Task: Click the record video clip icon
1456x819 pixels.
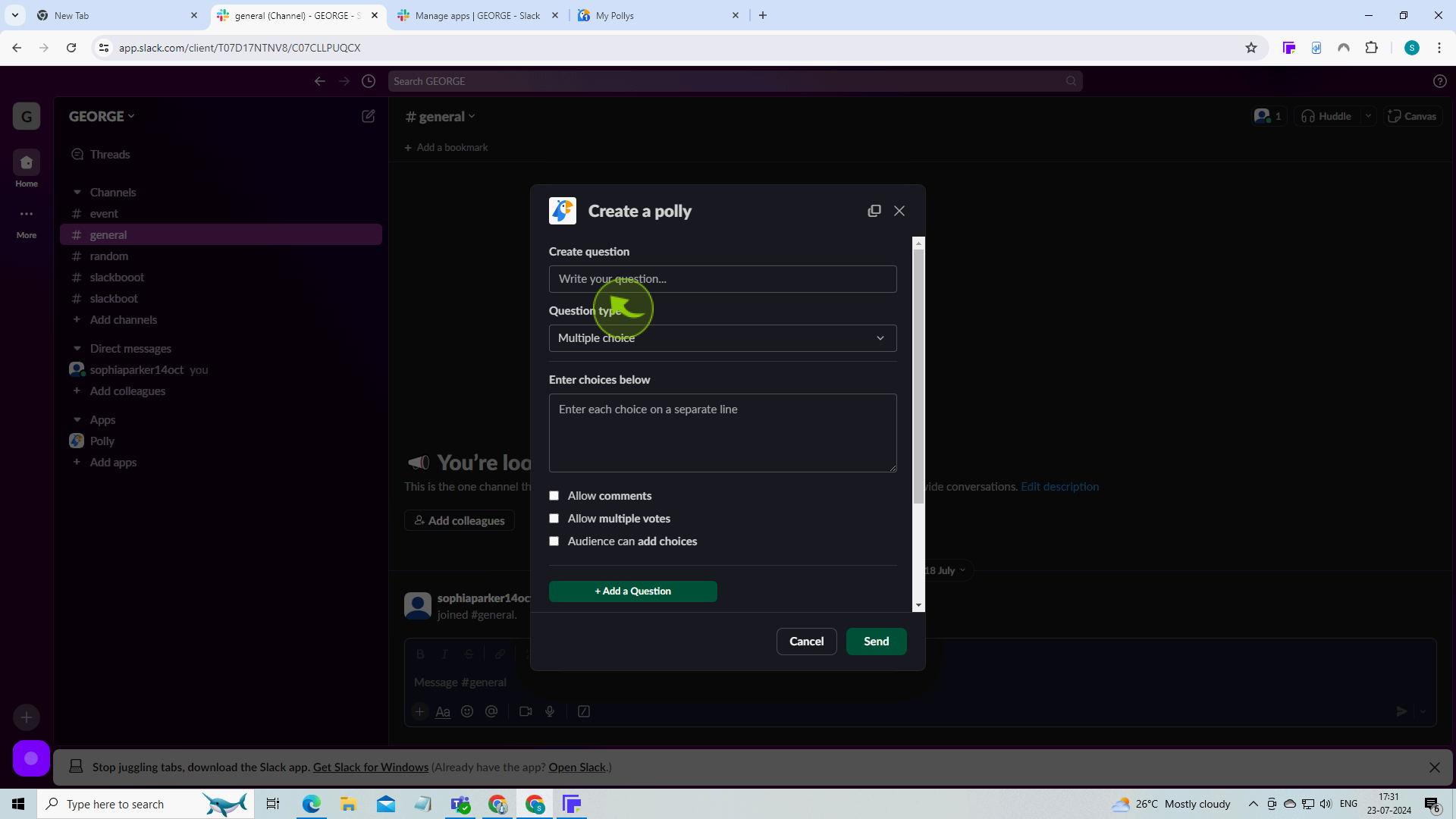Action: [526, 711]
